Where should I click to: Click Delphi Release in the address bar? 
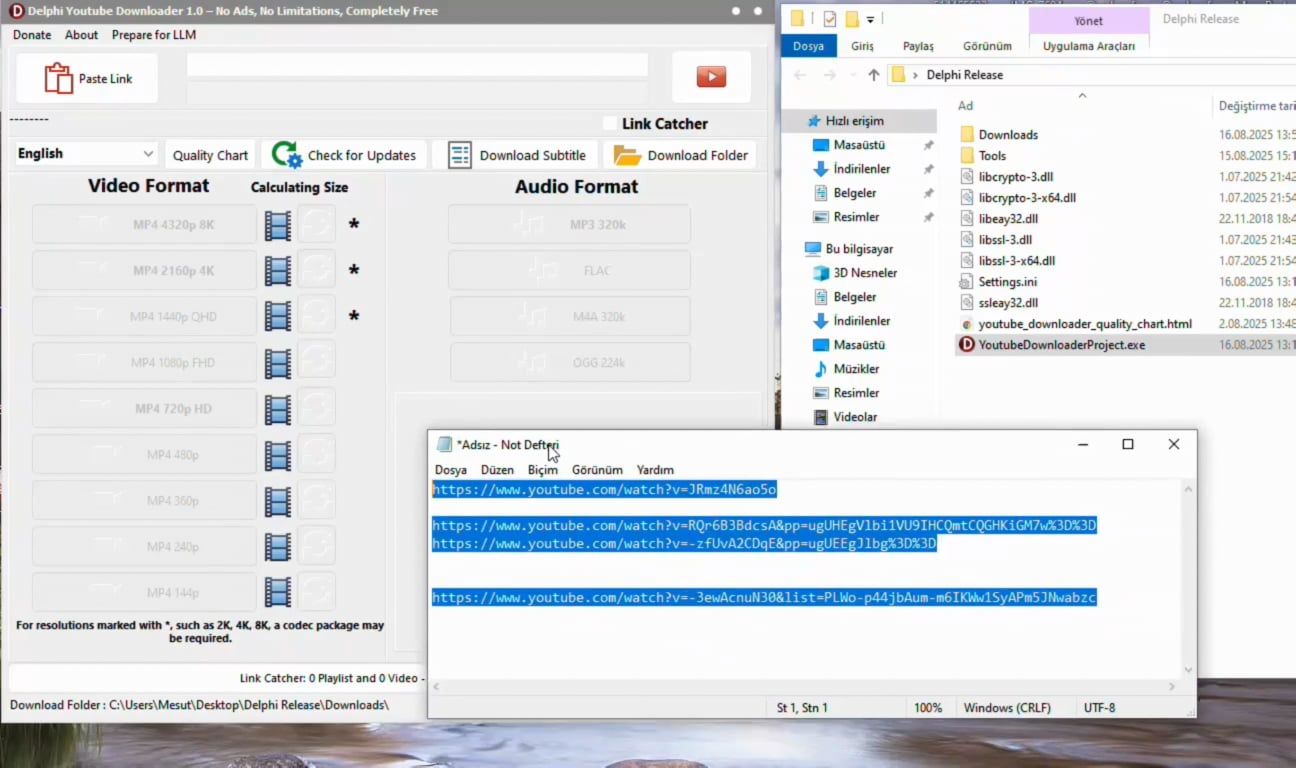click(964, 75)
